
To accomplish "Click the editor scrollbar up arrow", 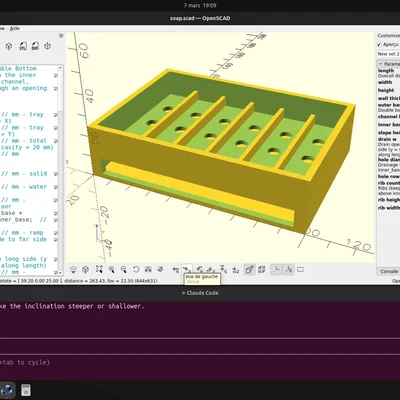I will pyautogui.click(x=60, y=68).
